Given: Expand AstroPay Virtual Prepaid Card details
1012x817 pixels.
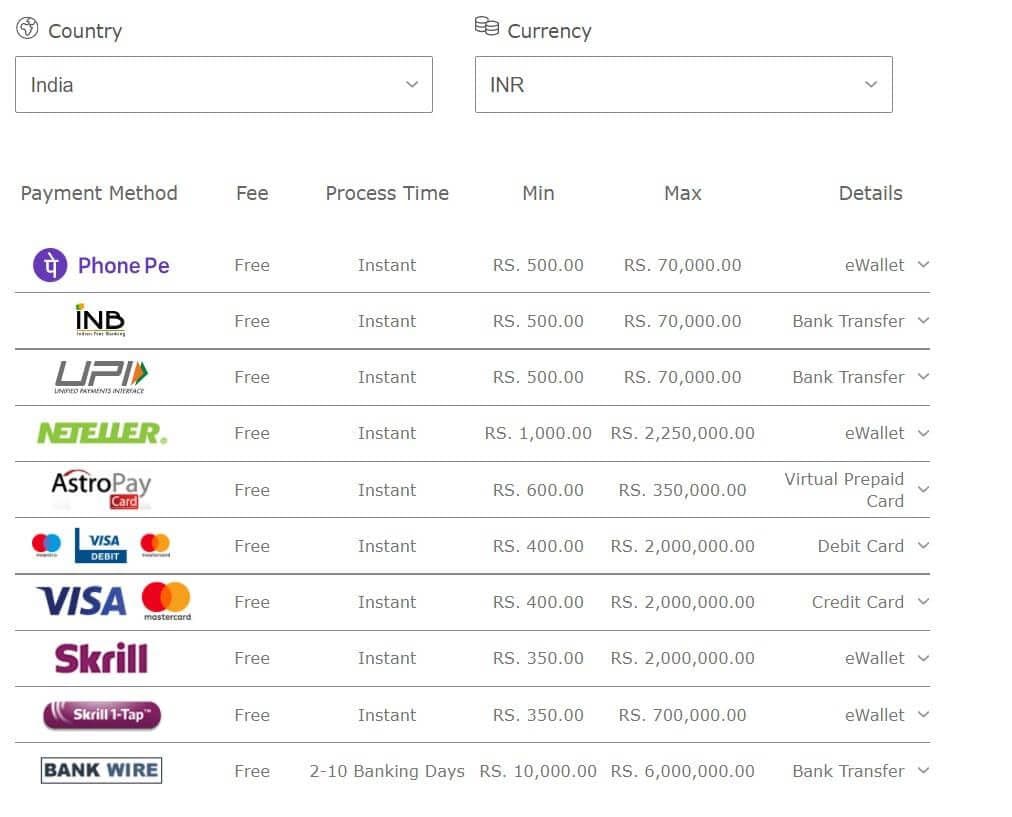Looking at the screenshot, I should 923,489.
